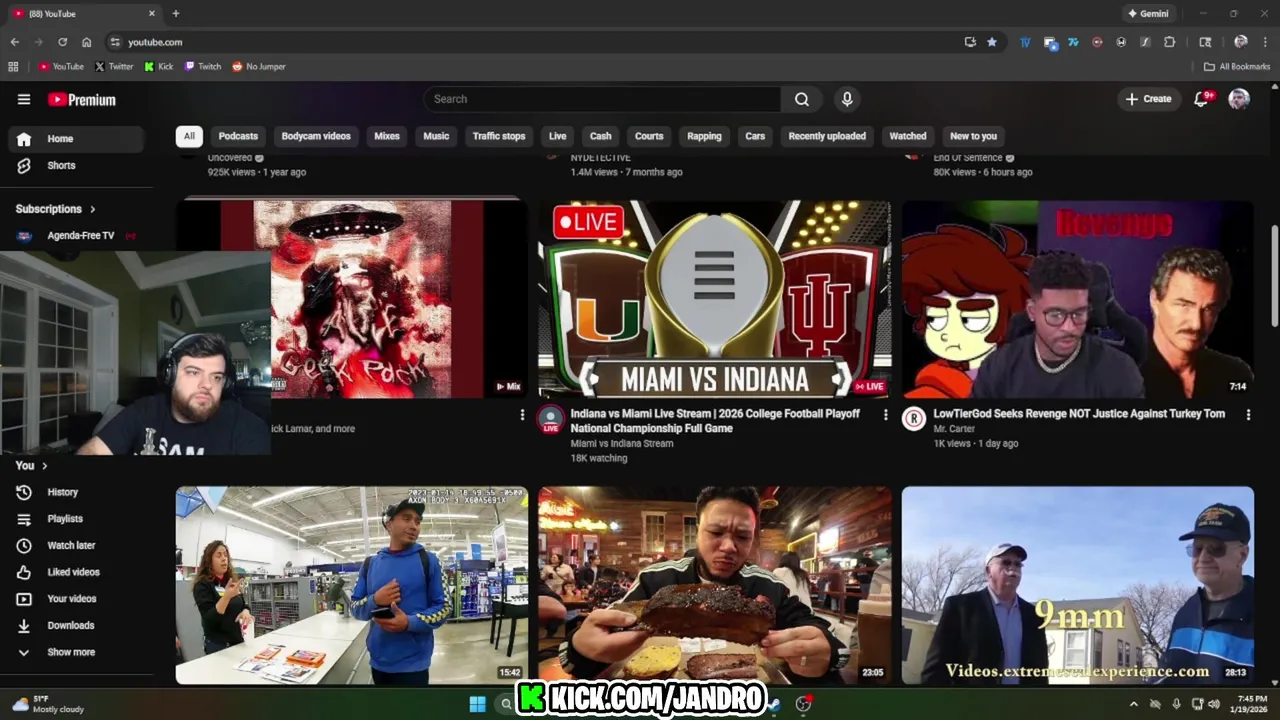Select the Cash filter chip
The image size is (1280, 720).
point(601,136)
